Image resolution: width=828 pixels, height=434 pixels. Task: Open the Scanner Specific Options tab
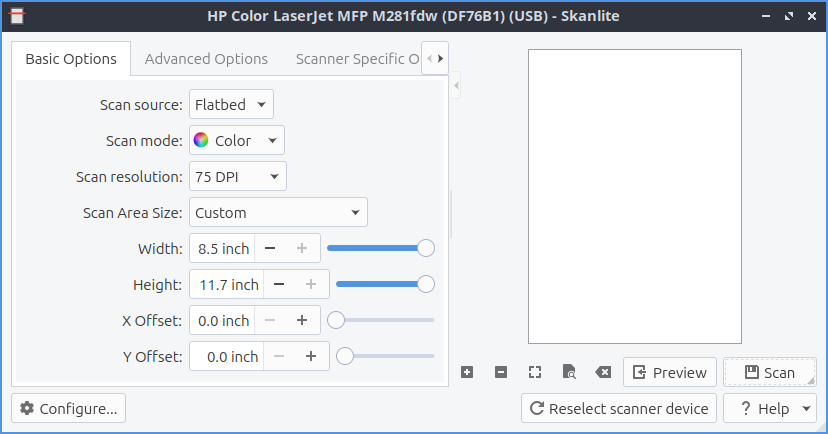[x=356, y=59]
